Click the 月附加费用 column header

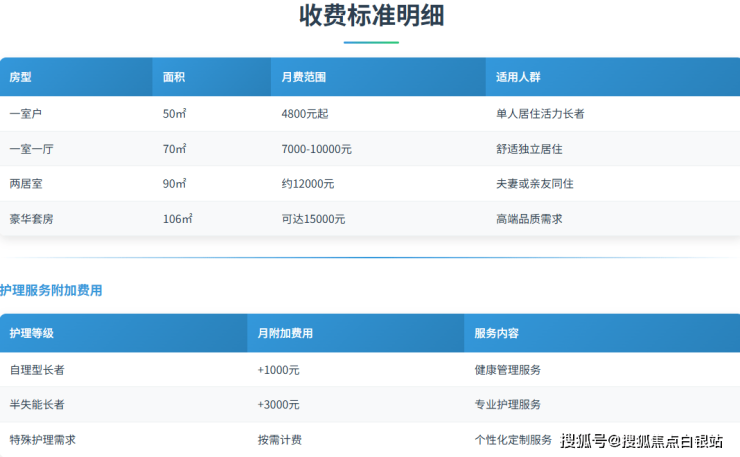(x=285, y=333)
